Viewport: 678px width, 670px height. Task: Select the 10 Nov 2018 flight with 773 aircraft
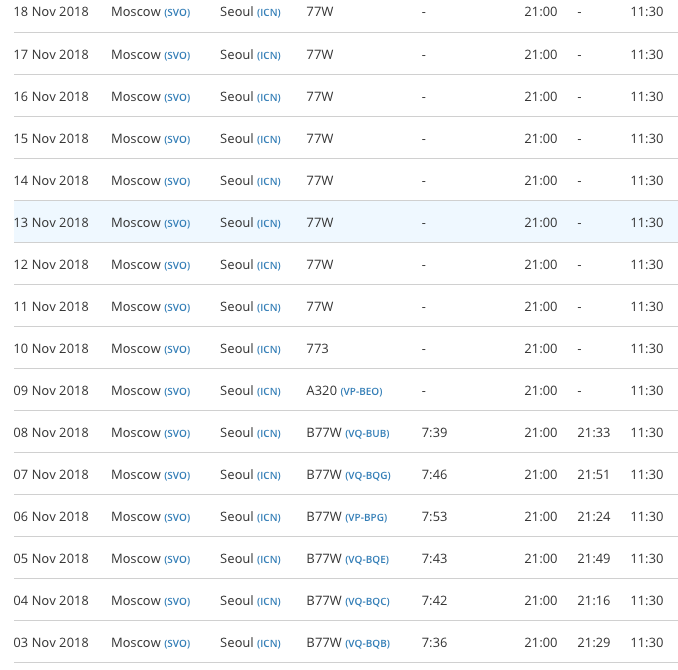pyautogui.click(x=346, y=348)
